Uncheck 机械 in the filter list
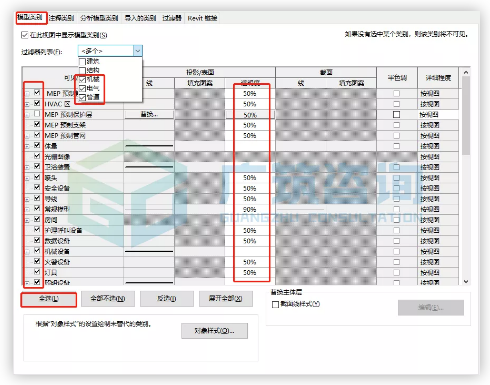The image size is (490, 385). point(82,79)
